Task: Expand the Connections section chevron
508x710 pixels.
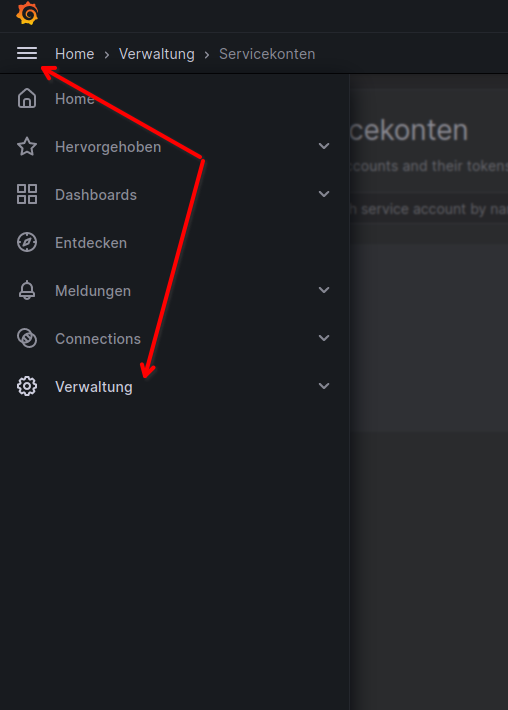Action: point(324,338)
